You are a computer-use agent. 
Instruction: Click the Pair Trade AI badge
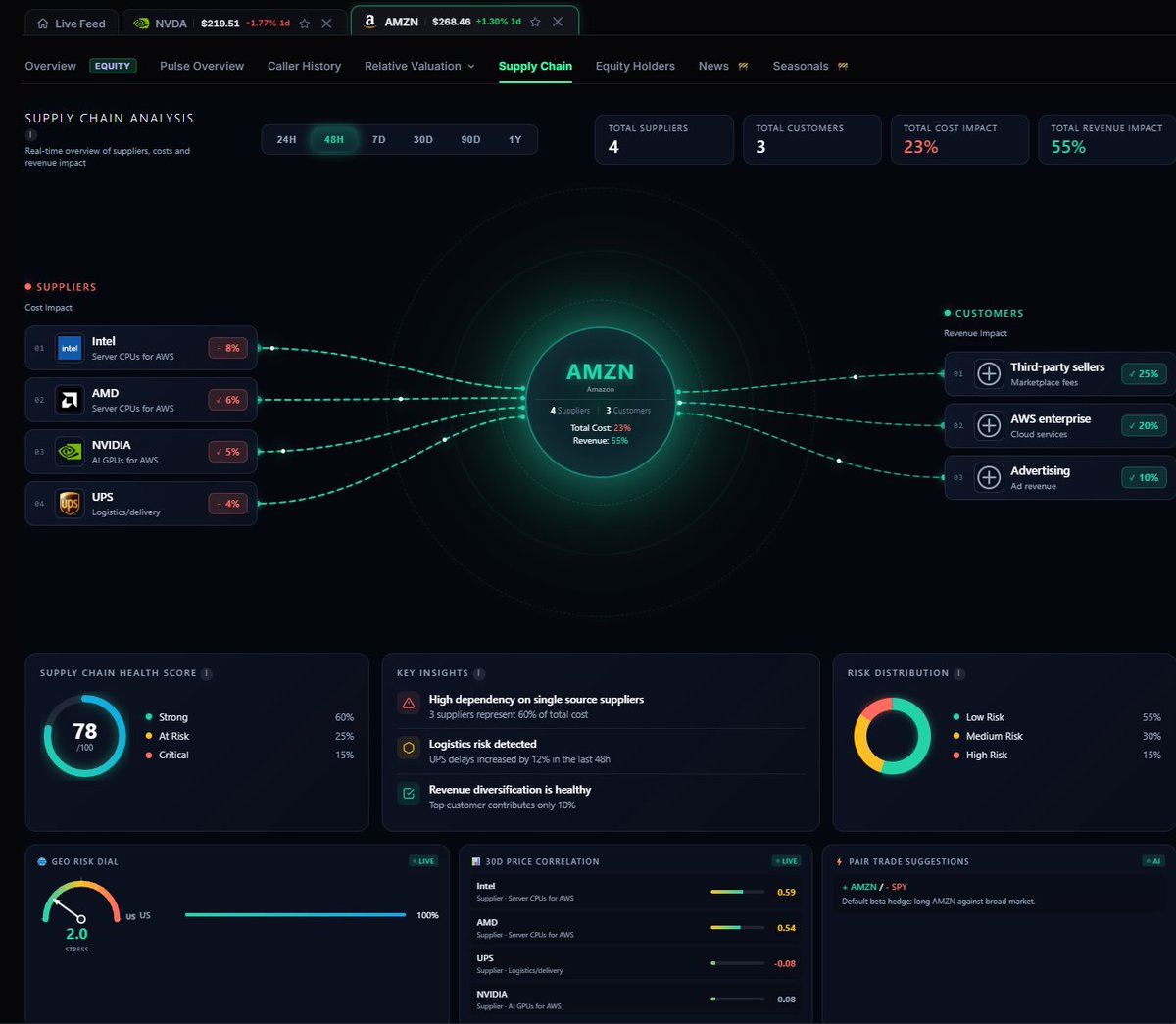[1152, 861]
